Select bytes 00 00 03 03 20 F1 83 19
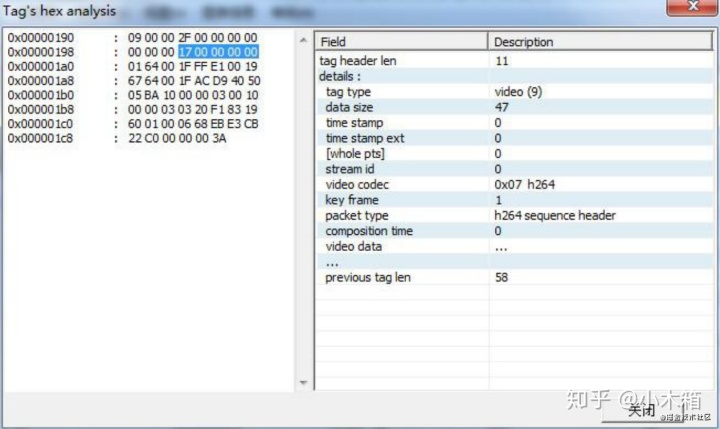This screenshot has width=720, height=429. [x=193, y=109]
